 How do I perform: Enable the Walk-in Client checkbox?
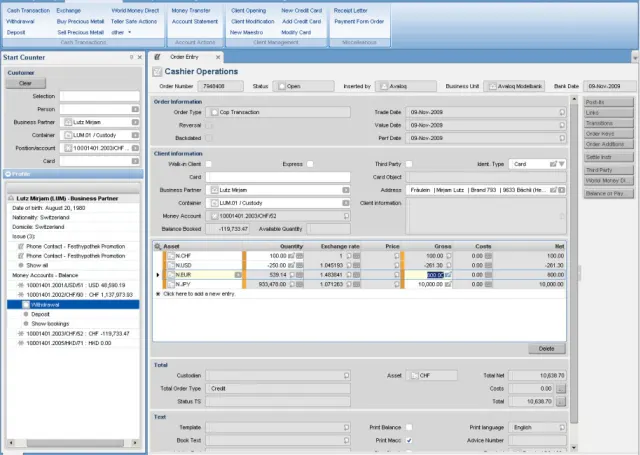click(210, 163)
